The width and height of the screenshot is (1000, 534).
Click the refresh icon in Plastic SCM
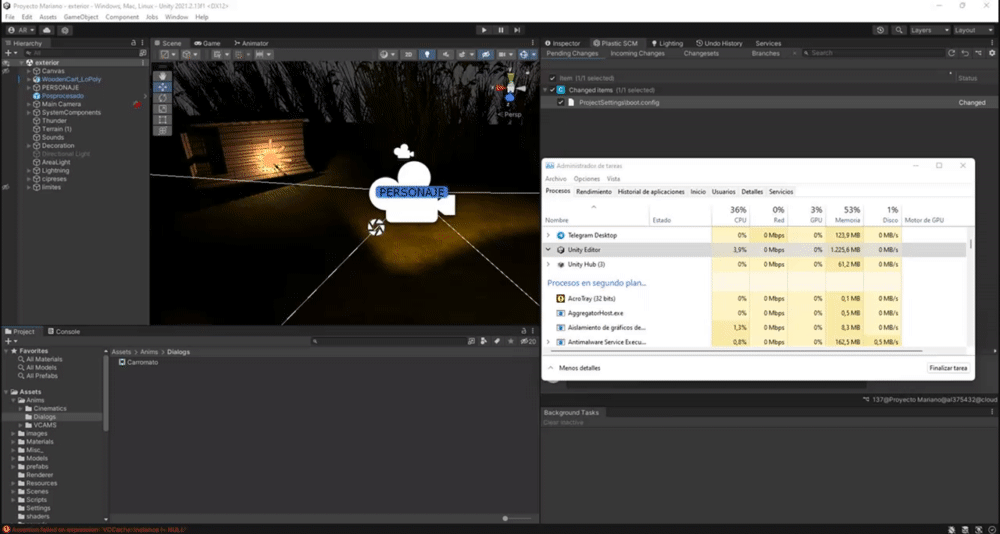click(x=951, y=53)
